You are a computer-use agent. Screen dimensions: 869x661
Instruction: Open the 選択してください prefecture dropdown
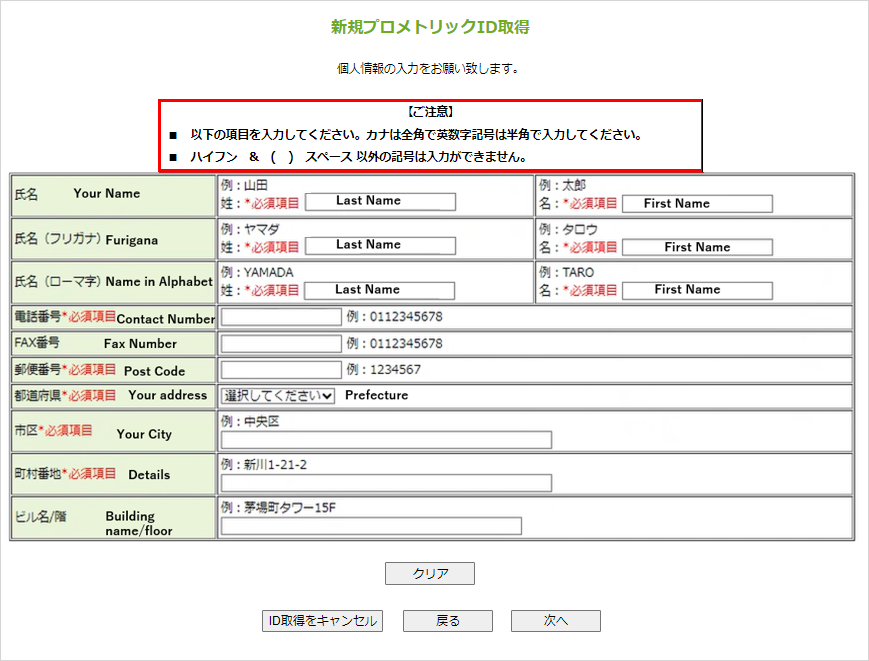[278, 396]
